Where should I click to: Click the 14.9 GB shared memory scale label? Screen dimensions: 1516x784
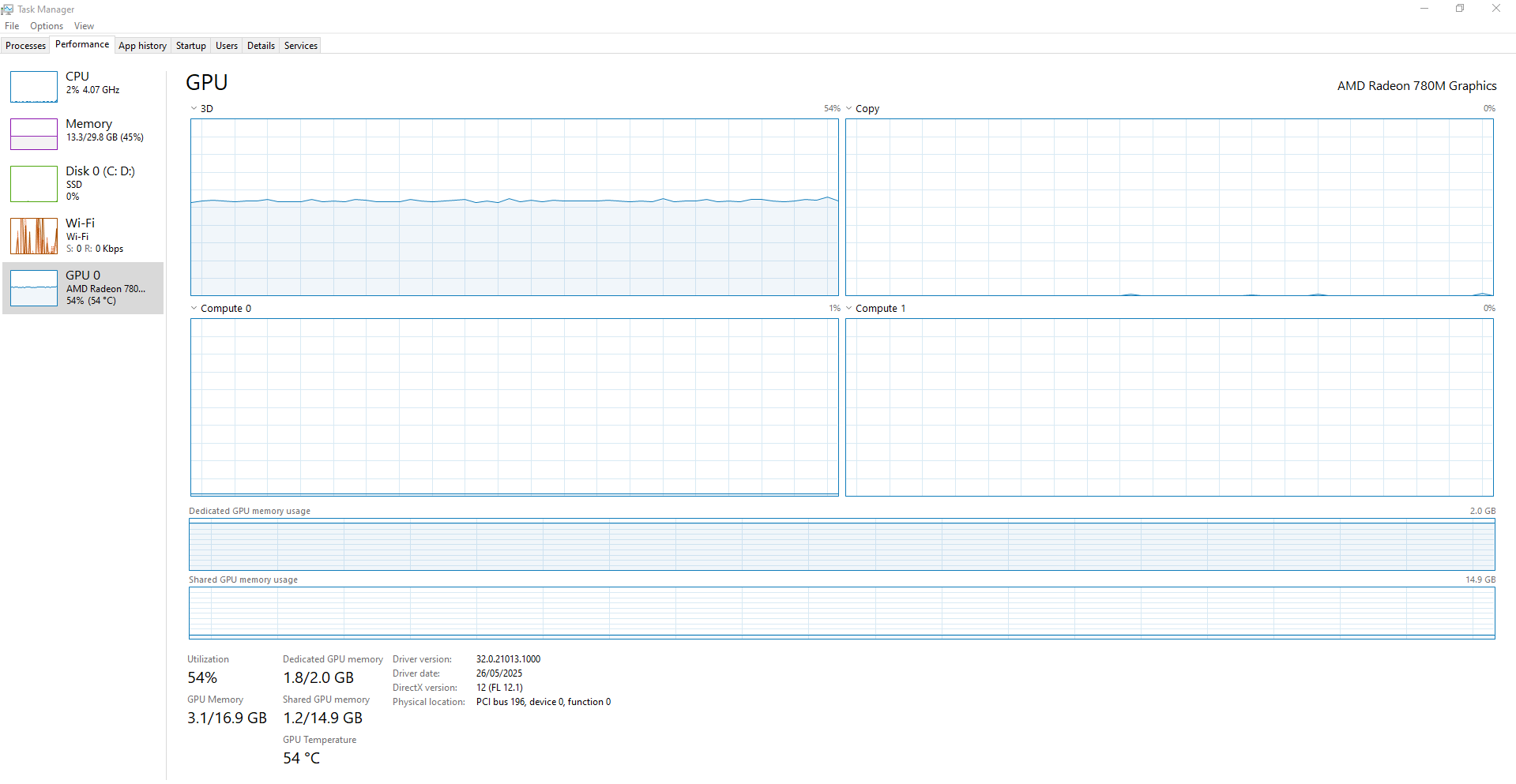pos(1480,580)
